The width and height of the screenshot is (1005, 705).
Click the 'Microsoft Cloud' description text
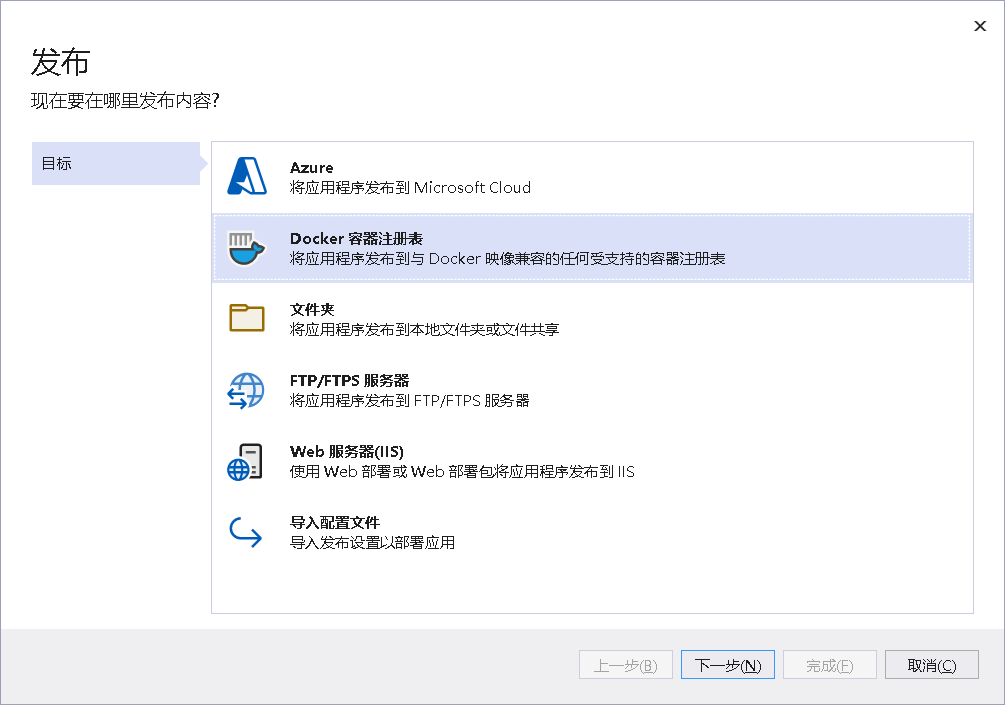click(472, 188)
